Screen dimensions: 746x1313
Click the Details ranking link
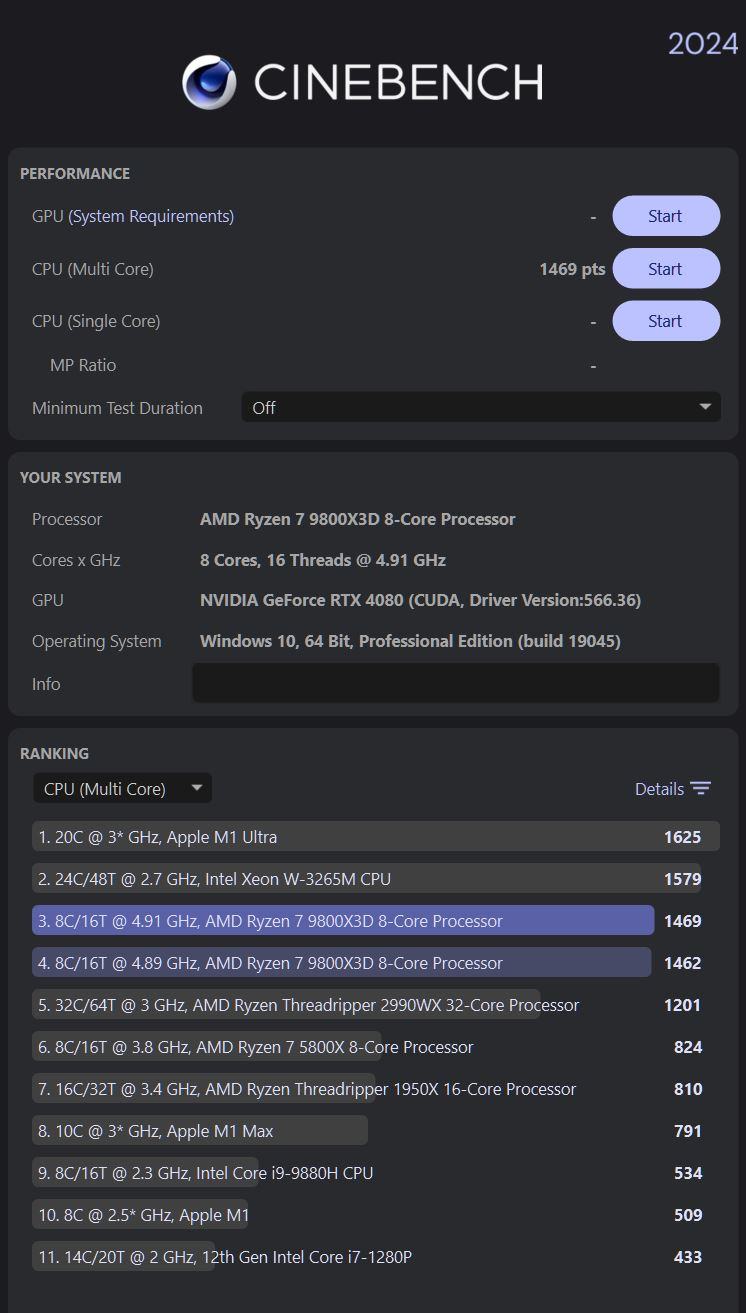(x=659, y=789)
